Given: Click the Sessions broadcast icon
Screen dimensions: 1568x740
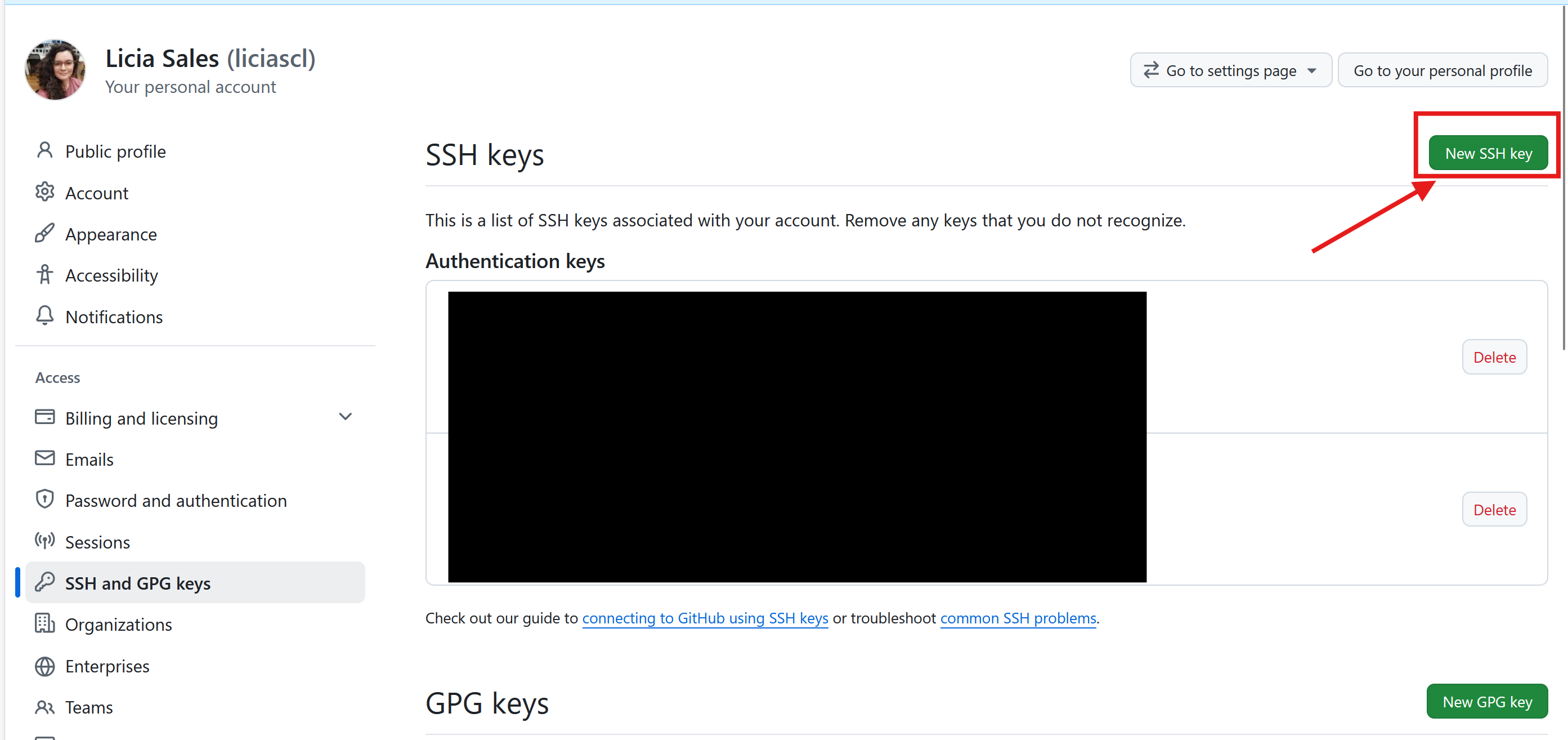Looking at the screenshot, I should click(x=44, y=541).
